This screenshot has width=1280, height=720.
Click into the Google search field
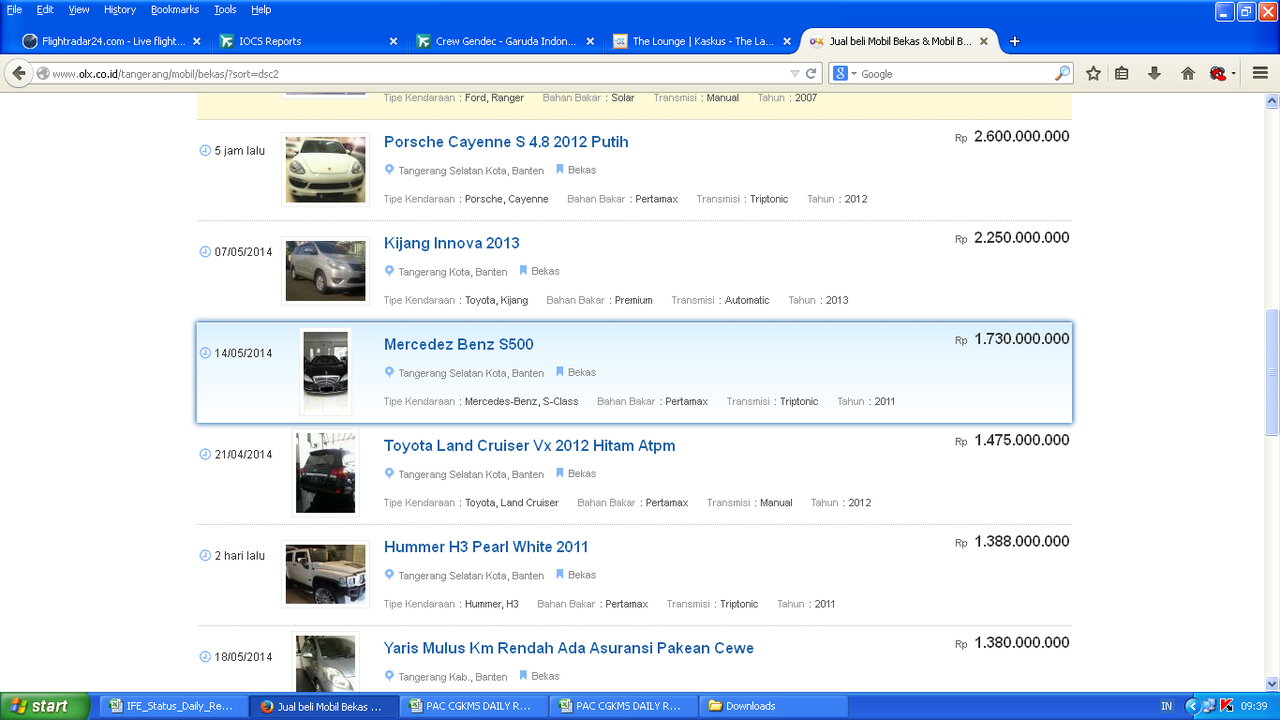click(955, 73)
